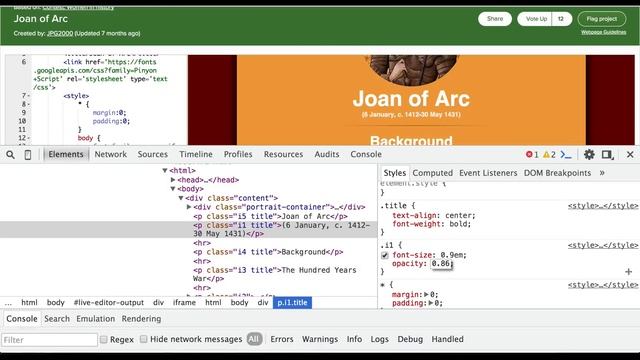Open the Sources panel
Screen dimensions: 640x360
(x=153, y=154)
